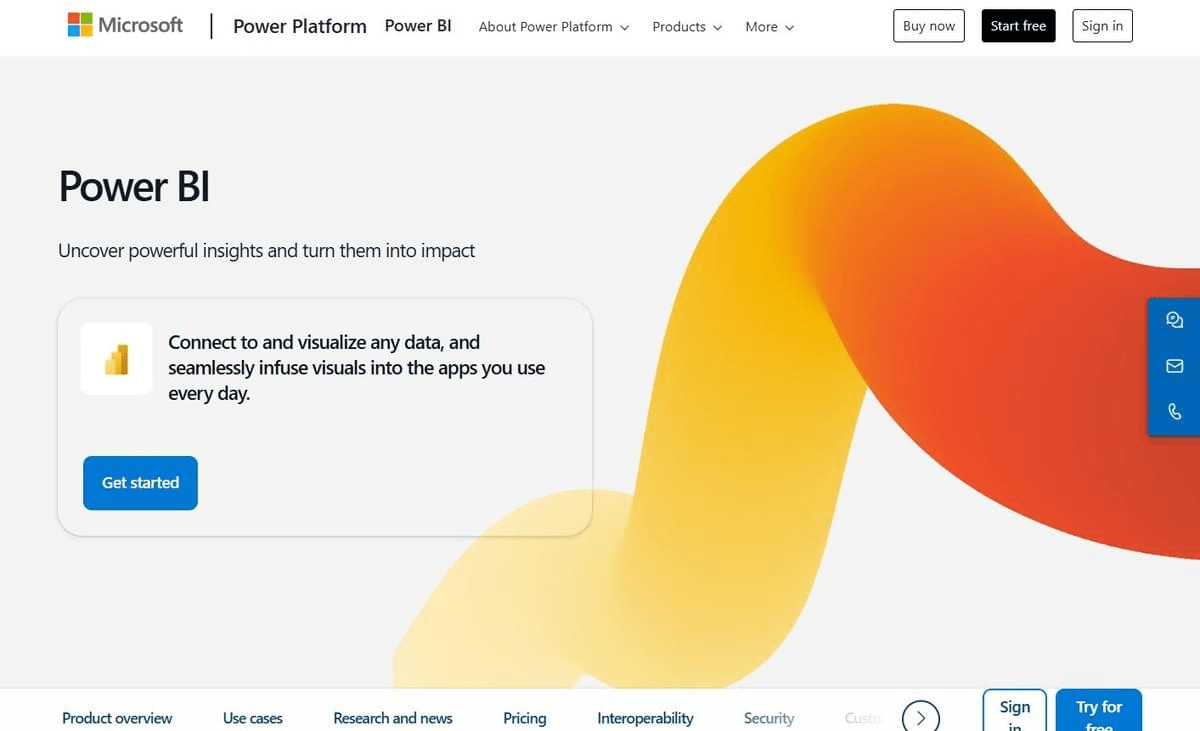Click the email envelope icon
Screen dimensions: 1200x731
click(1174, 366)
